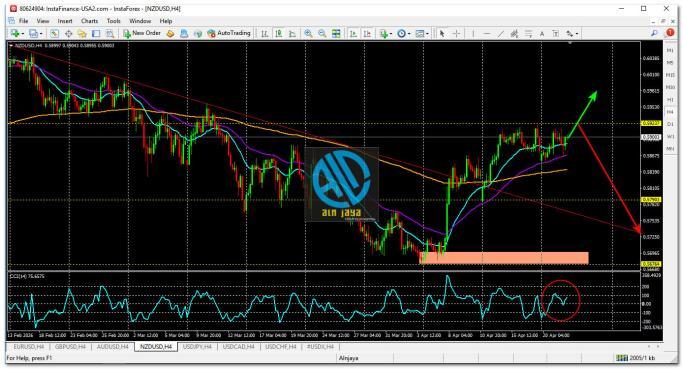Switch chart to W1 timeframe

[x=670, y=136]
